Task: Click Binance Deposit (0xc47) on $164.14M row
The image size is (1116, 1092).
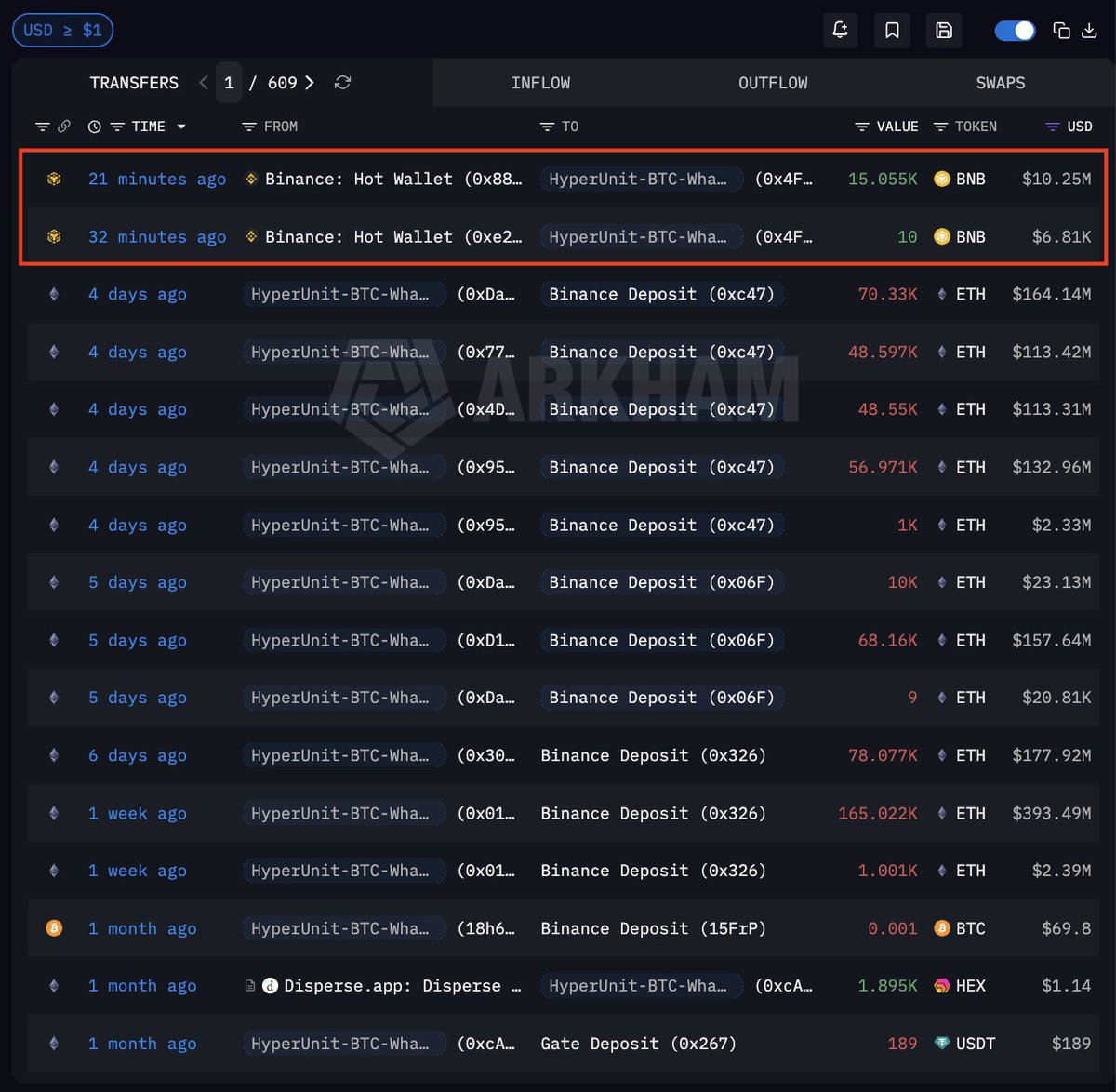Action: [x=661, y=294]
